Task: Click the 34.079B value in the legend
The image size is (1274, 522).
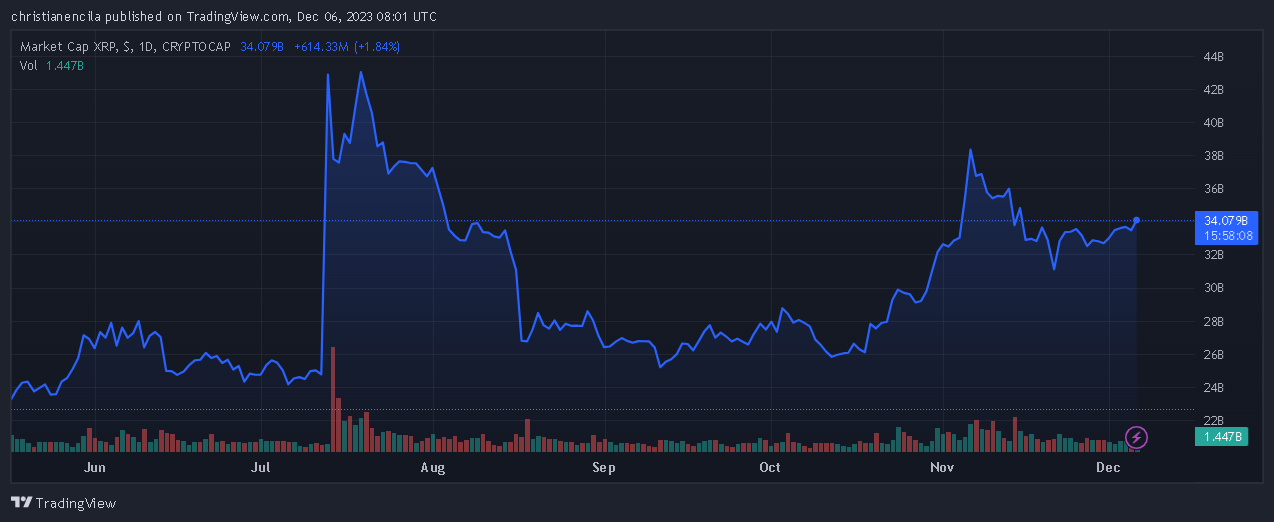Action: [262, 46]
